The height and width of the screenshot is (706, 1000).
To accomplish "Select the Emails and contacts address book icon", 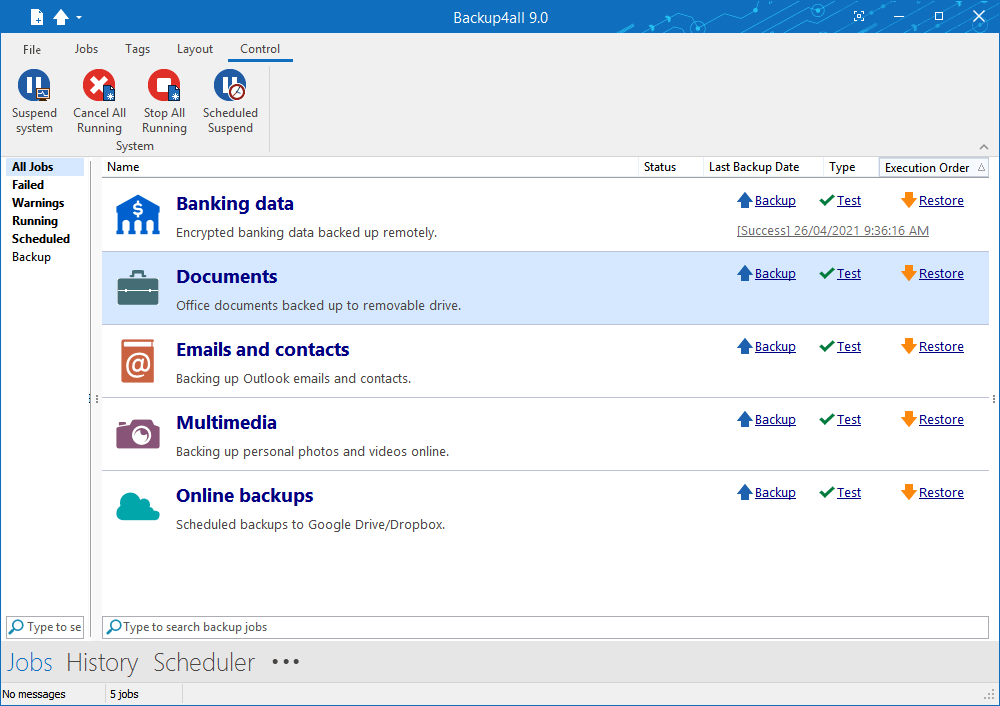I will click(137, 361).
